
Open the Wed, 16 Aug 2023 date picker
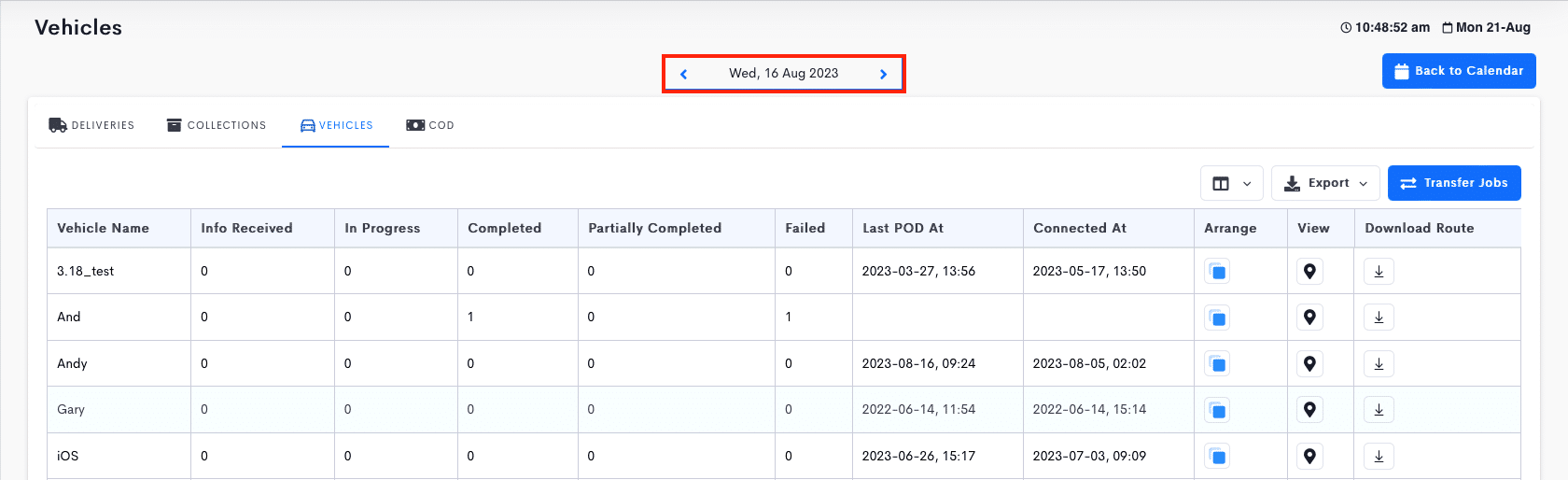pyautogui.click(x=783, y=73)
